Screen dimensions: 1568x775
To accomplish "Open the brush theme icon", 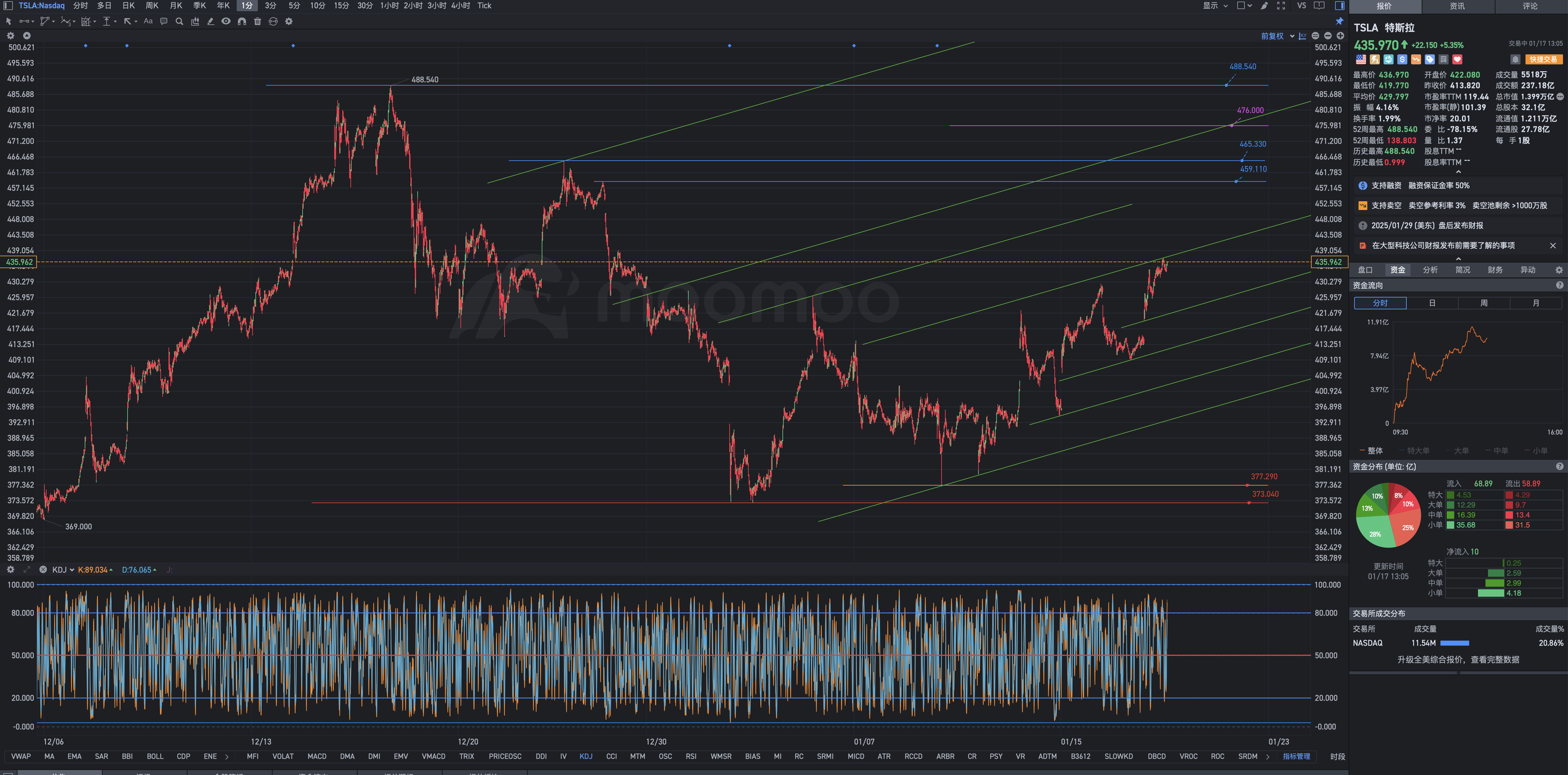I will 1264,6.
